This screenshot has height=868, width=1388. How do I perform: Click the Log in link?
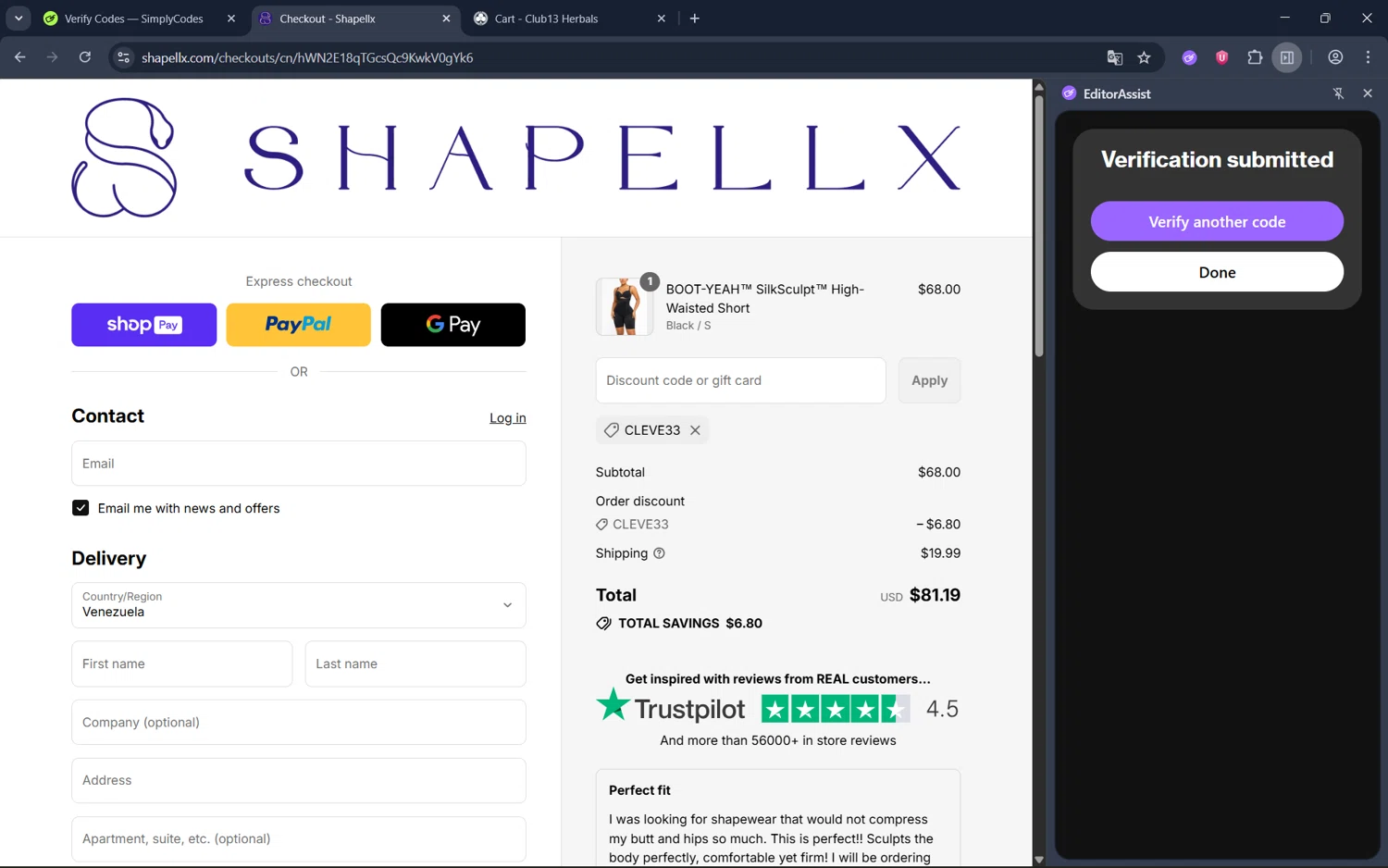pos(507,418)
